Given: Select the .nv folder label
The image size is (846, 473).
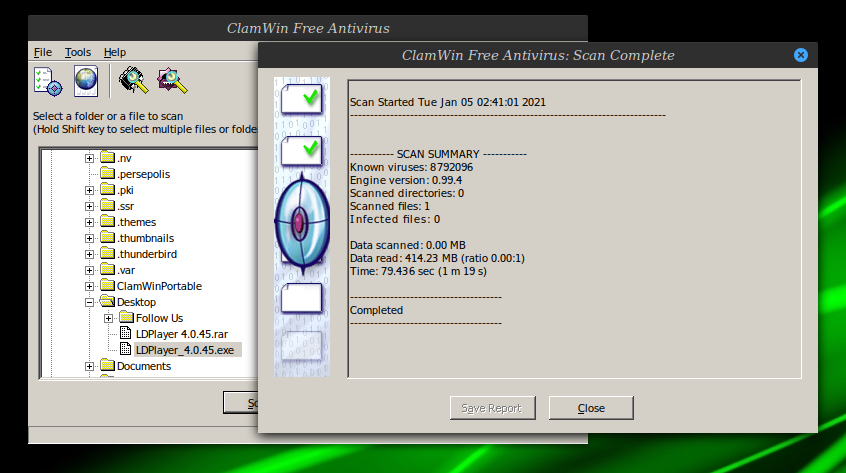Looking at the screenshot, I should [124, 158].
